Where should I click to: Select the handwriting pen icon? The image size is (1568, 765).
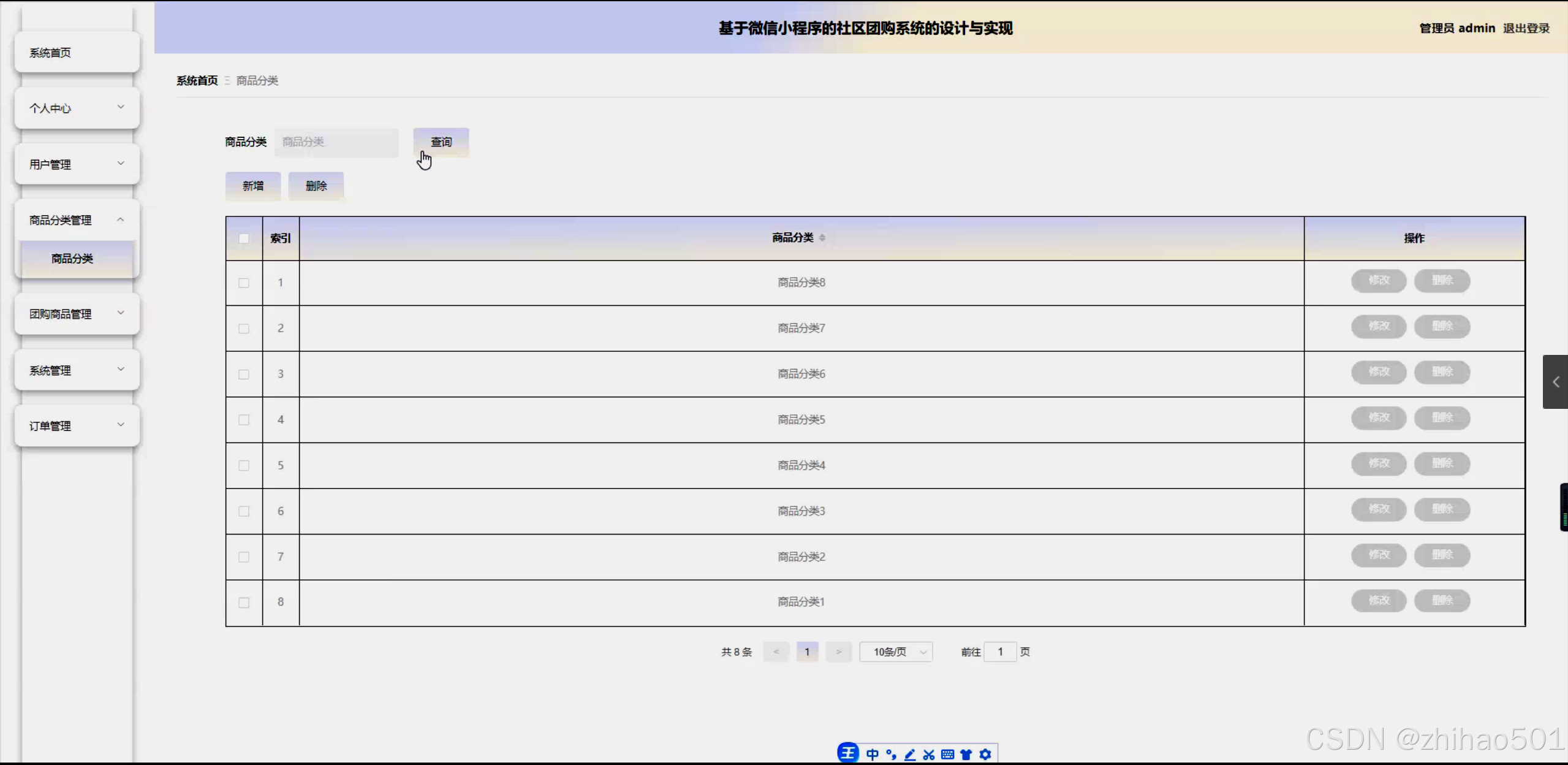910,755
